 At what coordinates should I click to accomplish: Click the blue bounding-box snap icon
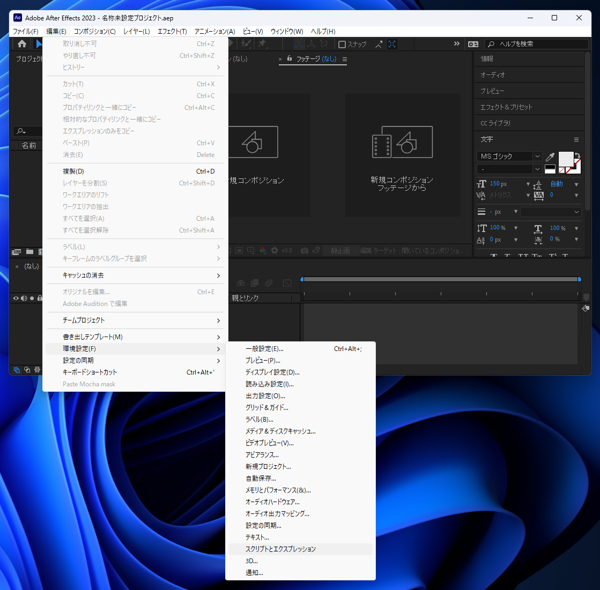392,44
